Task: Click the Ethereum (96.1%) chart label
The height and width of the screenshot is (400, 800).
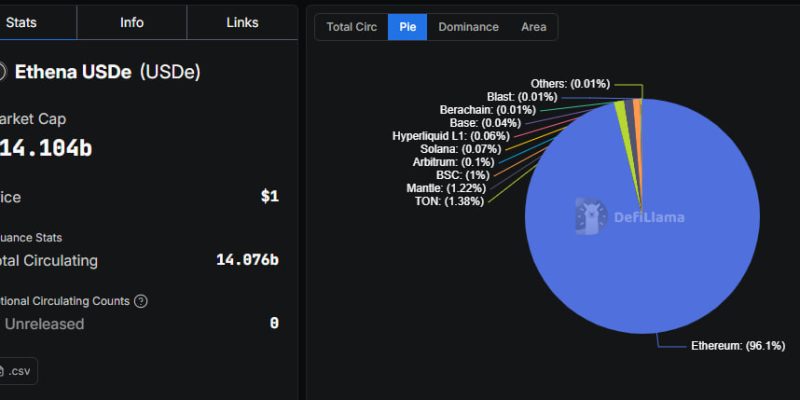Action: 738,346
